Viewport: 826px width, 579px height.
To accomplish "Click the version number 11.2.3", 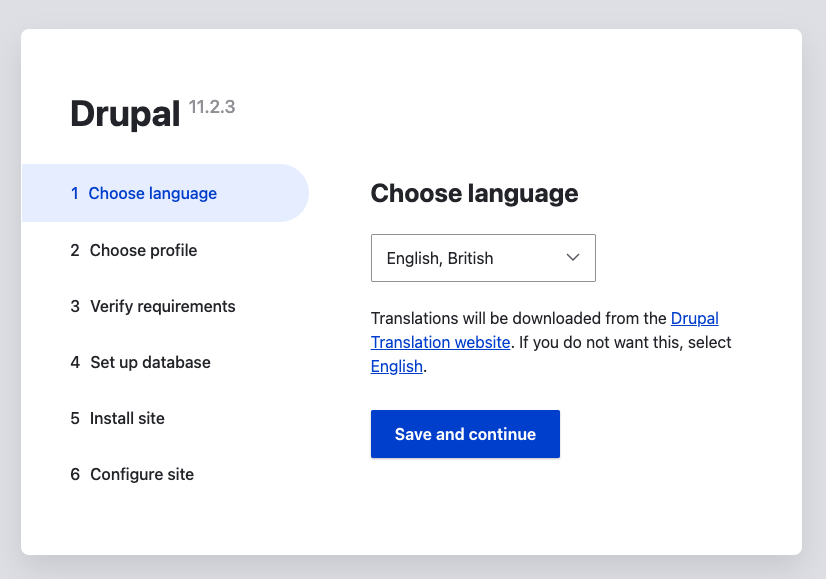I will pos(211,106).
